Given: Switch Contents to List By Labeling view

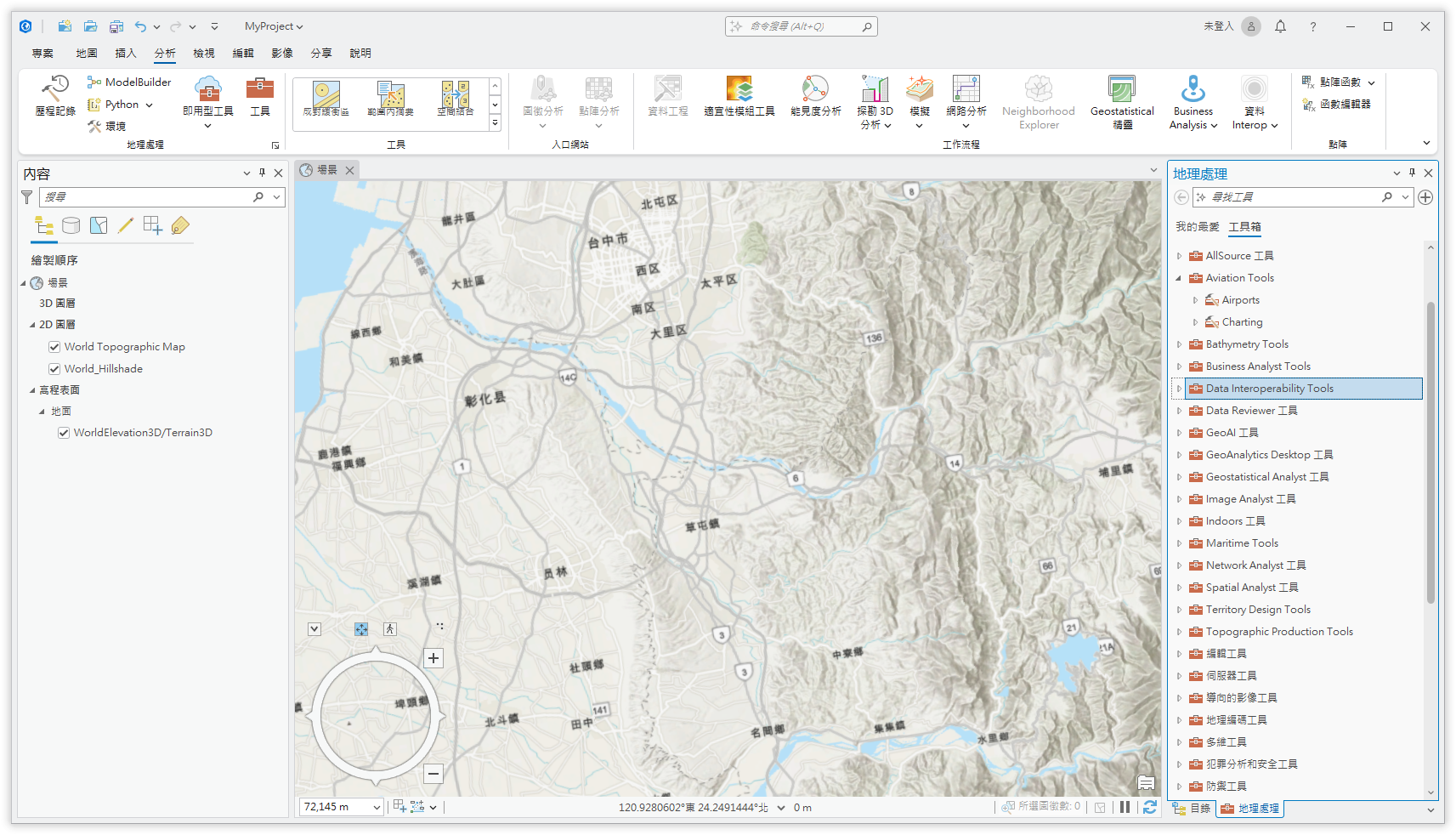Looking at the screenshot, I should [180, 225].
